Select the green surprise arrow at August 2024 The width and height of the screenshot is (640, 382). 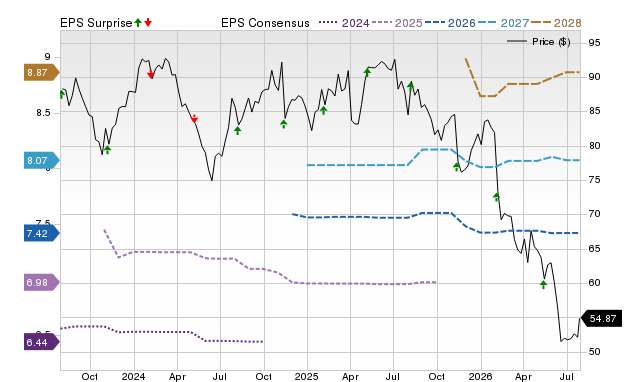[x=238, y=131]
